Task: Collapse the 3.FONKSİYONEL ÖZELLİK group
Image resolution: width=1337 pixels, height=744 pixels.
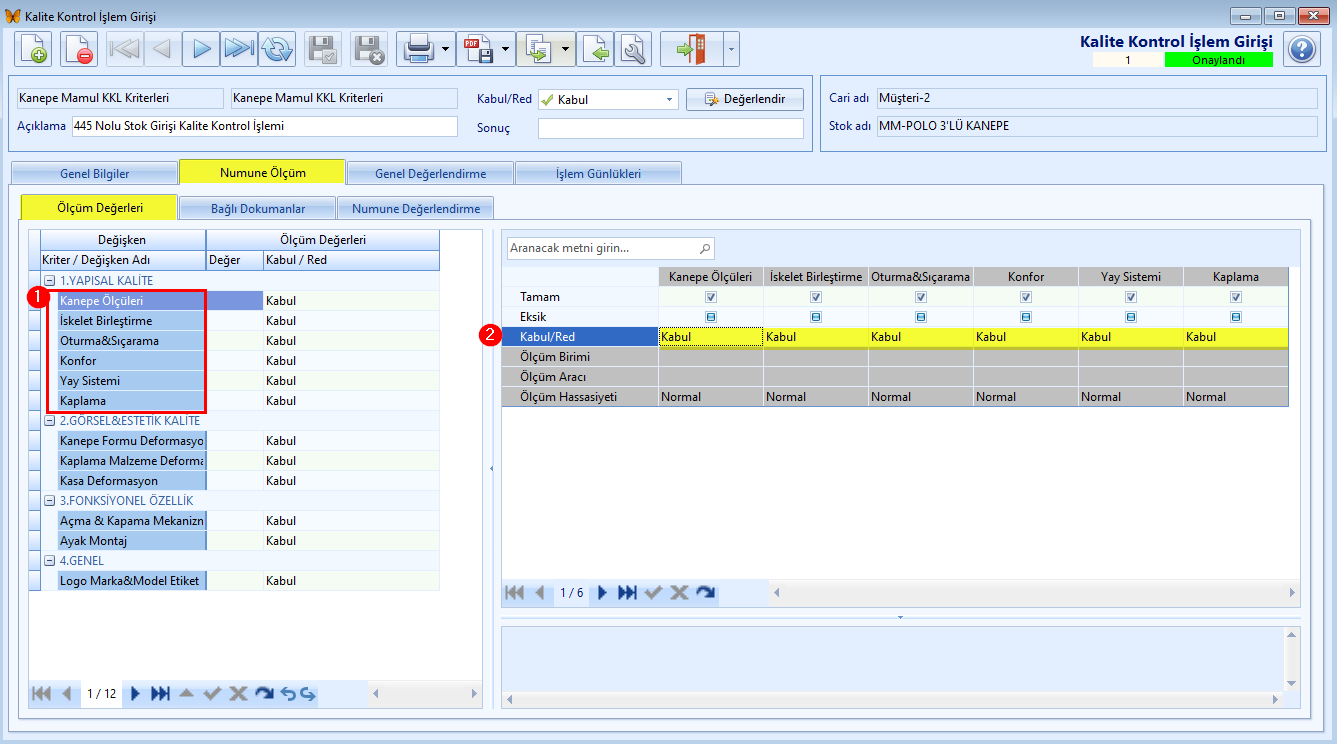Action: pos(49,501)
